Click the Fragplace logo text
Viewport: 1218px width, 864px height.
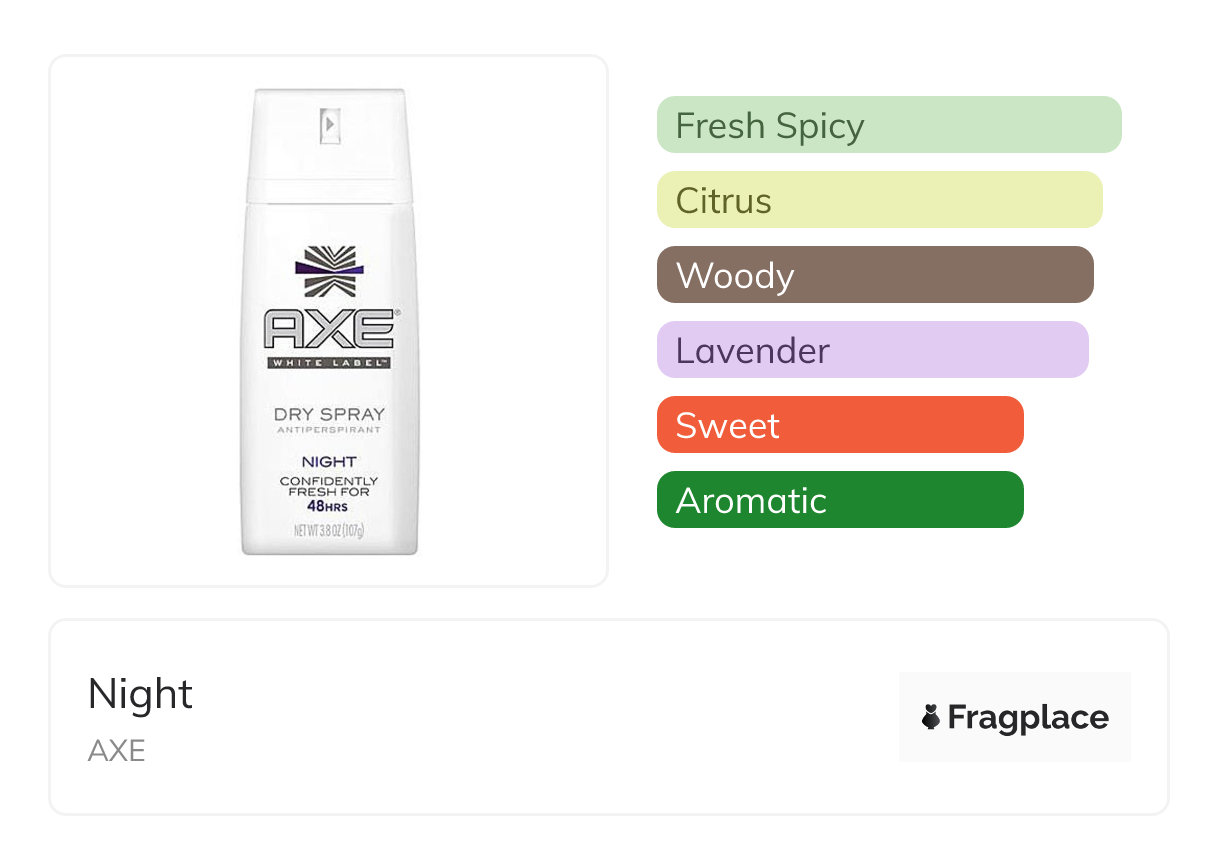tap(1027, 717)
